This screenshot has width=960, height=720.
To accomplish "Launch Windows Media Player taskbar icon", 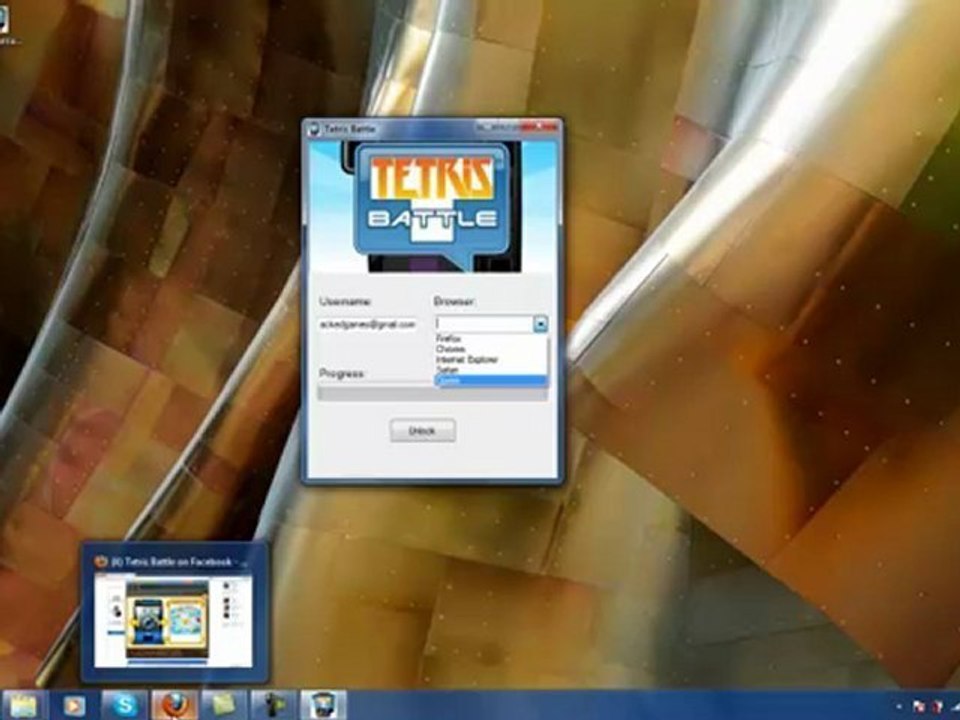I will [x=74, y=706].
